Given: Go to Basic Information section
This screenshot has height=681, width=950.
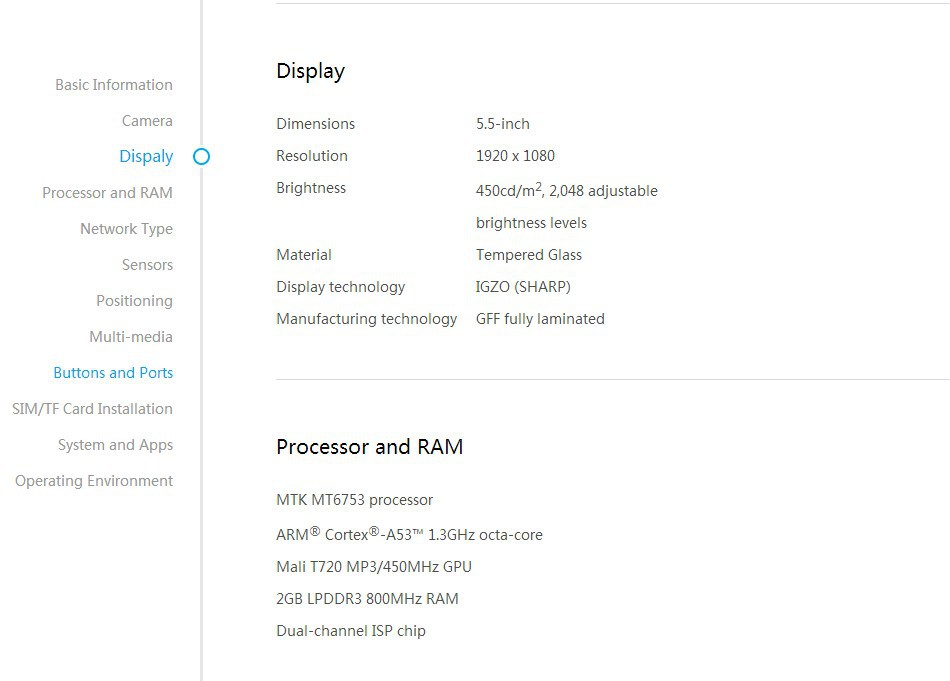Looking at the screenshot, I should click(x=114, y=85).
